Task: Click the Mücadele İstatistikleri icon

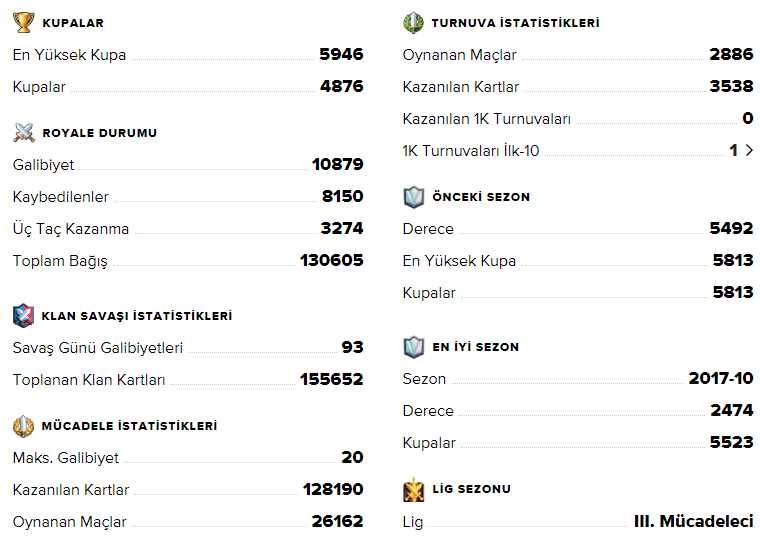Action: (x=24, y=425)
